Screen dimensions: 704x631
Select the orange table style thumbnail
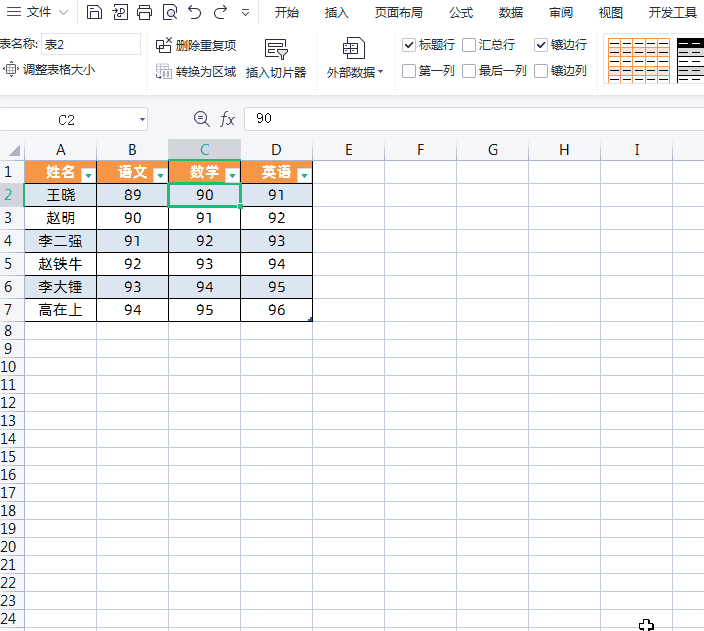click(x=639, y=60)
